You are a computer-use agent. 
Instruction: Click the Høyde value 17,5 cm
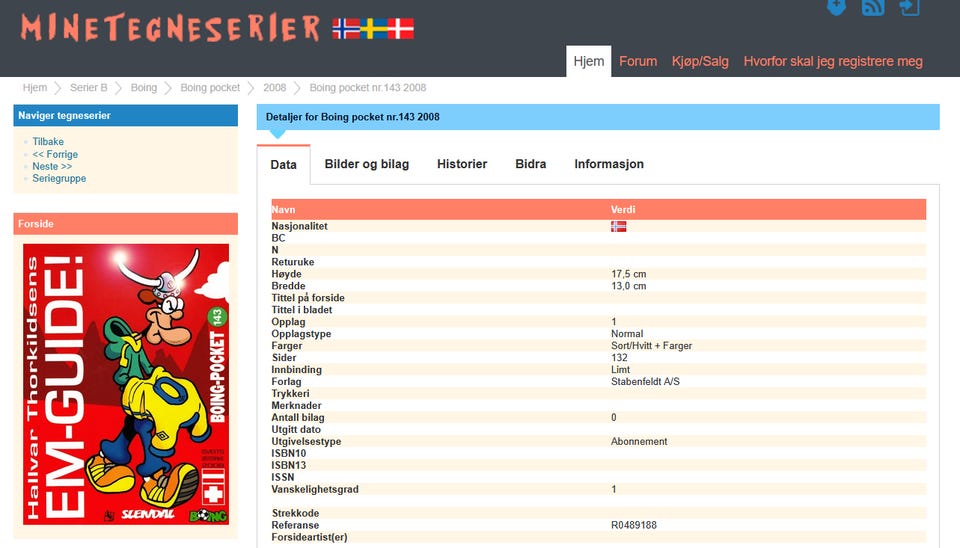tap(629, 274)
